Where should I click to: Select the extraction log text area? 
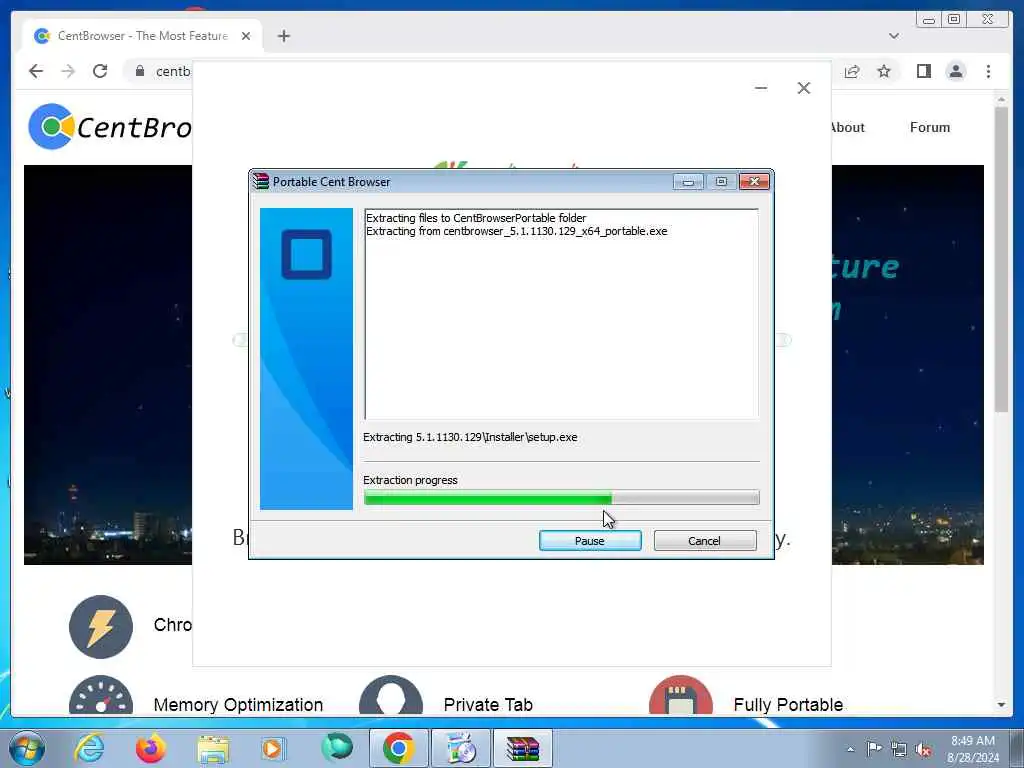point(562,314)
